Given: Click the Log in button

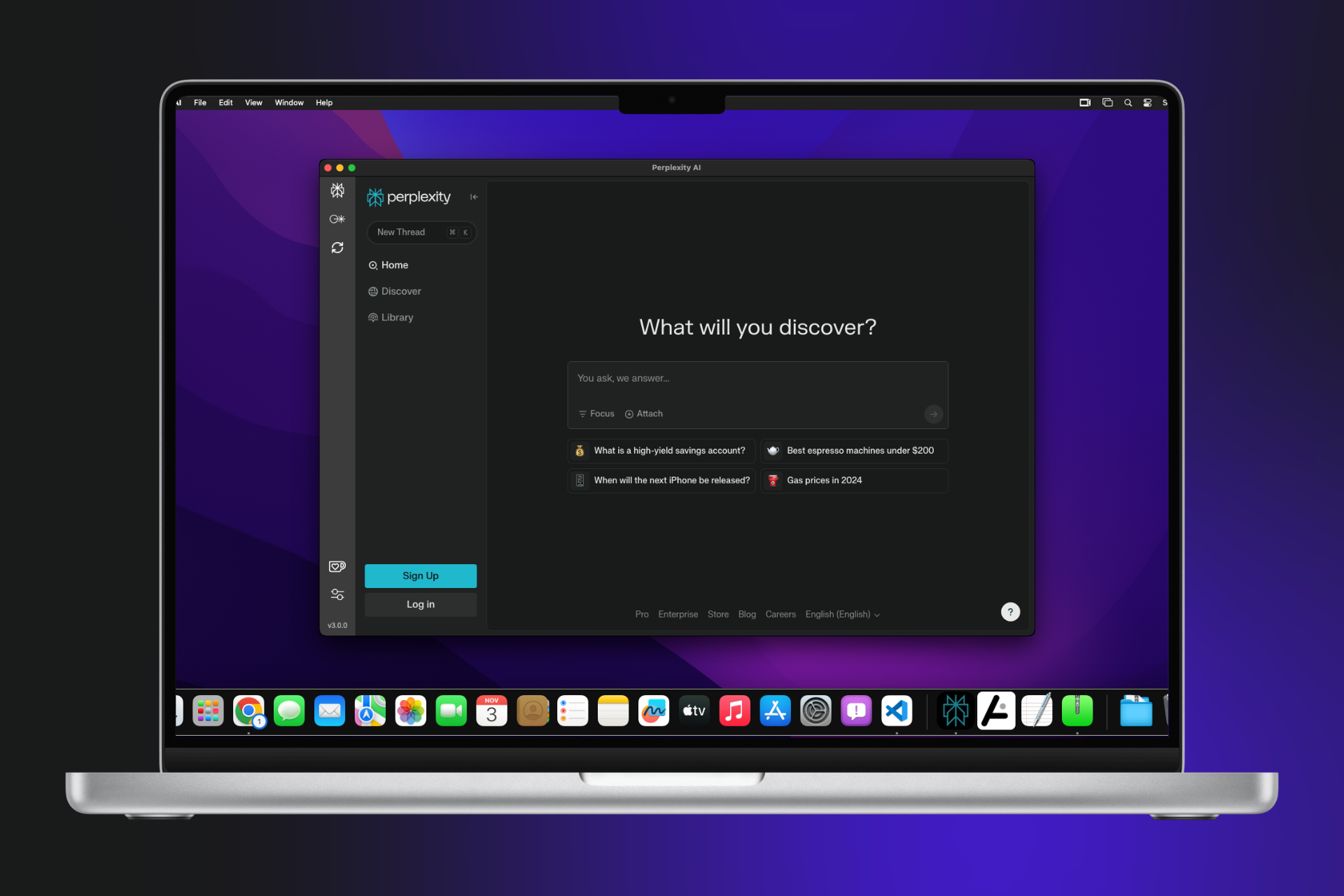Looking at the screenshot, I should pyautogui.click(x=420, y=604).
